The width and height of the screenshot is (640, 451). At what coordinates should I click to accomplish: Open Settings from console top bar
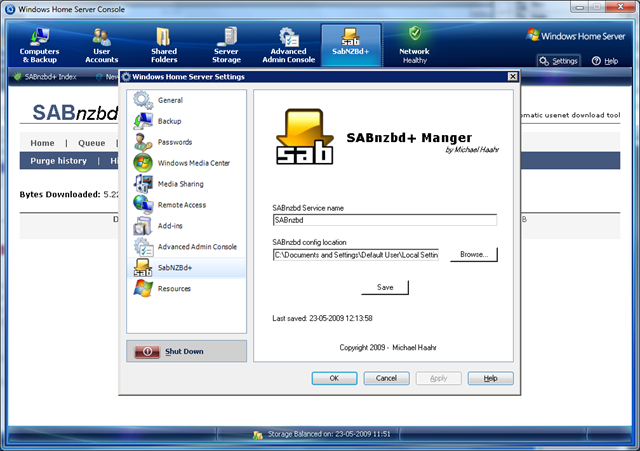(x=558, y=61)
